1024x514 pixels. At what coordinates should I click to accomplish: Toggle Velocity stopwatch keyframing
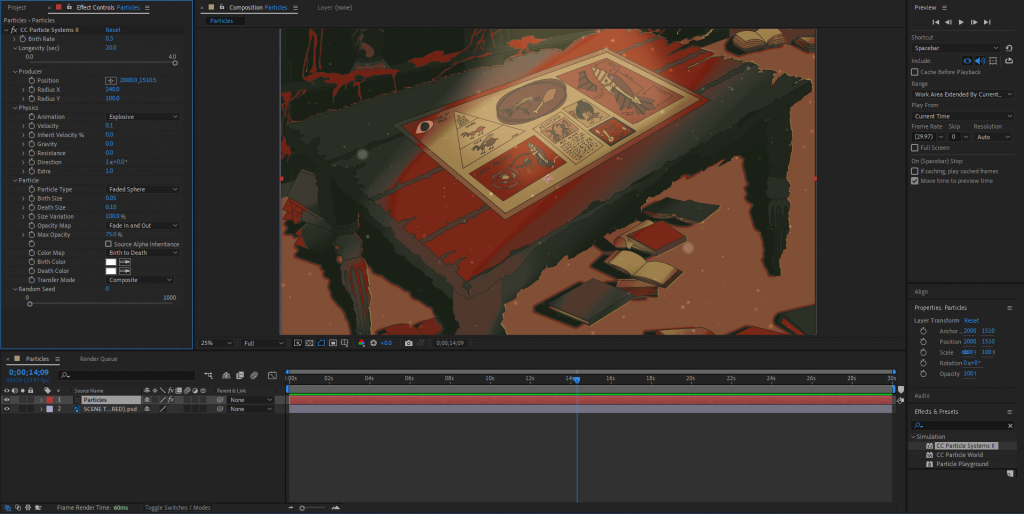(31, 126)
